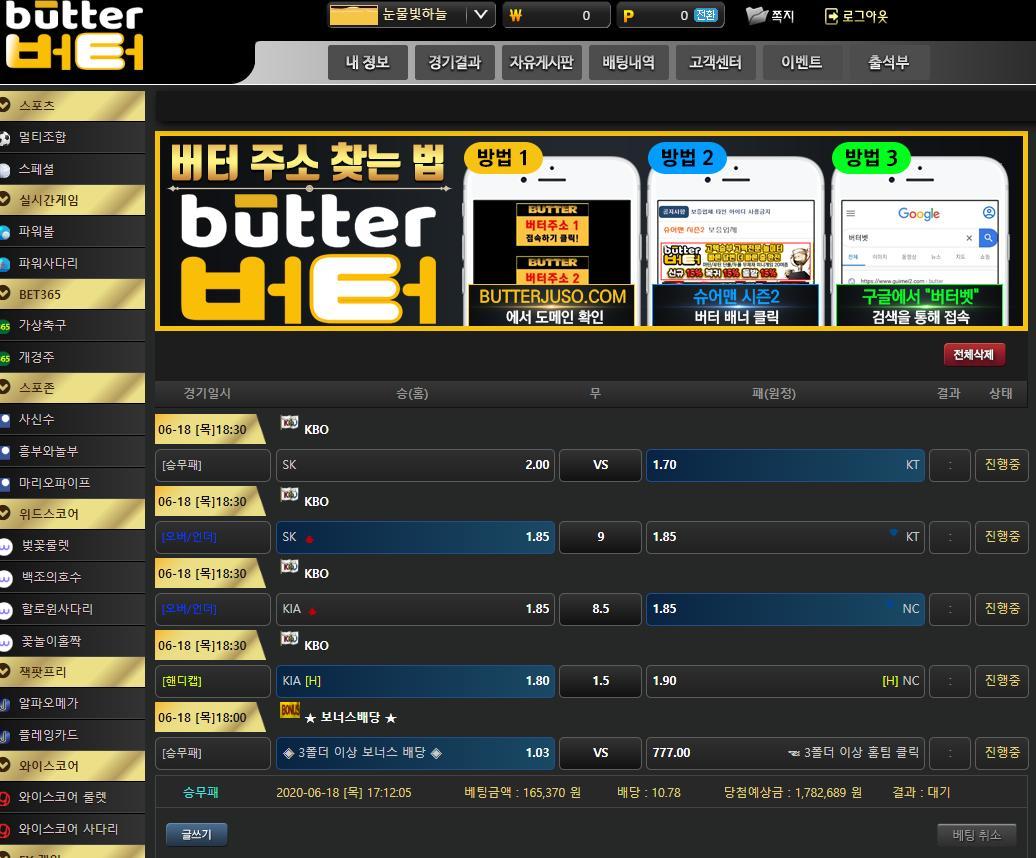1036x858 pixels.
Task: Click the soccer ball icon beside 멀티조합
Action: tap(5, 137)
